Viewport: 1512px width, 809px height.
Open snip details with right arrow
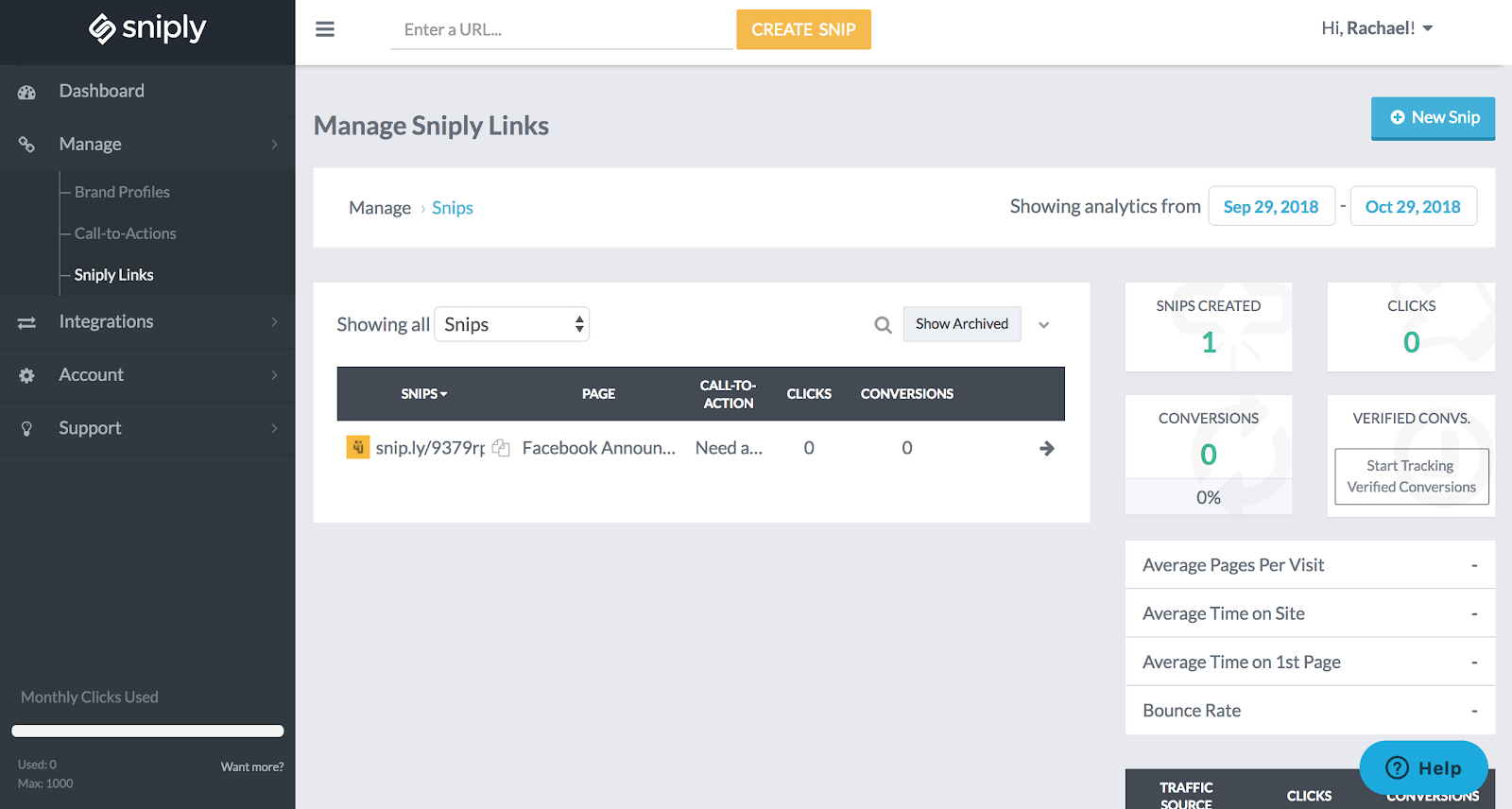click(x=1046, y=448)
